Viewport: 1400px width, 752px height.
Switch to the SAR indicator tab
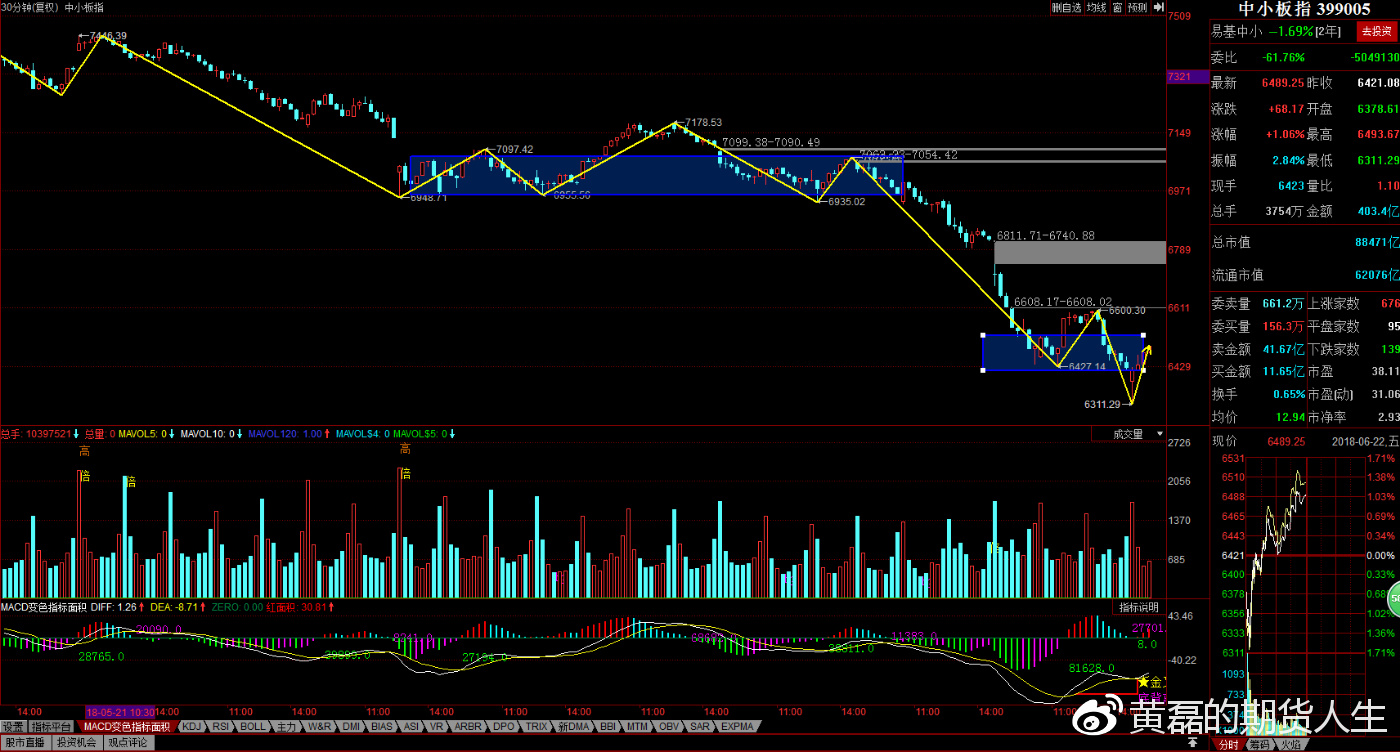coord(700,726)
